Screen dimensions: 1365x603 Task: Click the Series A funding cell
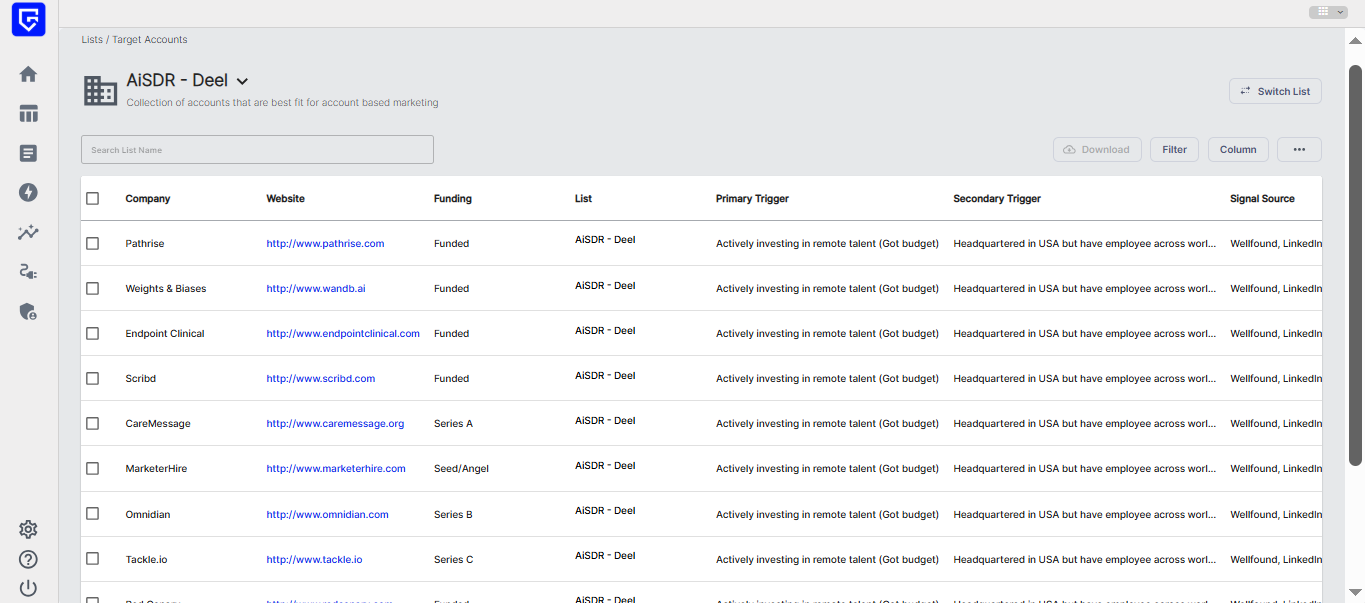pos(453,424)
